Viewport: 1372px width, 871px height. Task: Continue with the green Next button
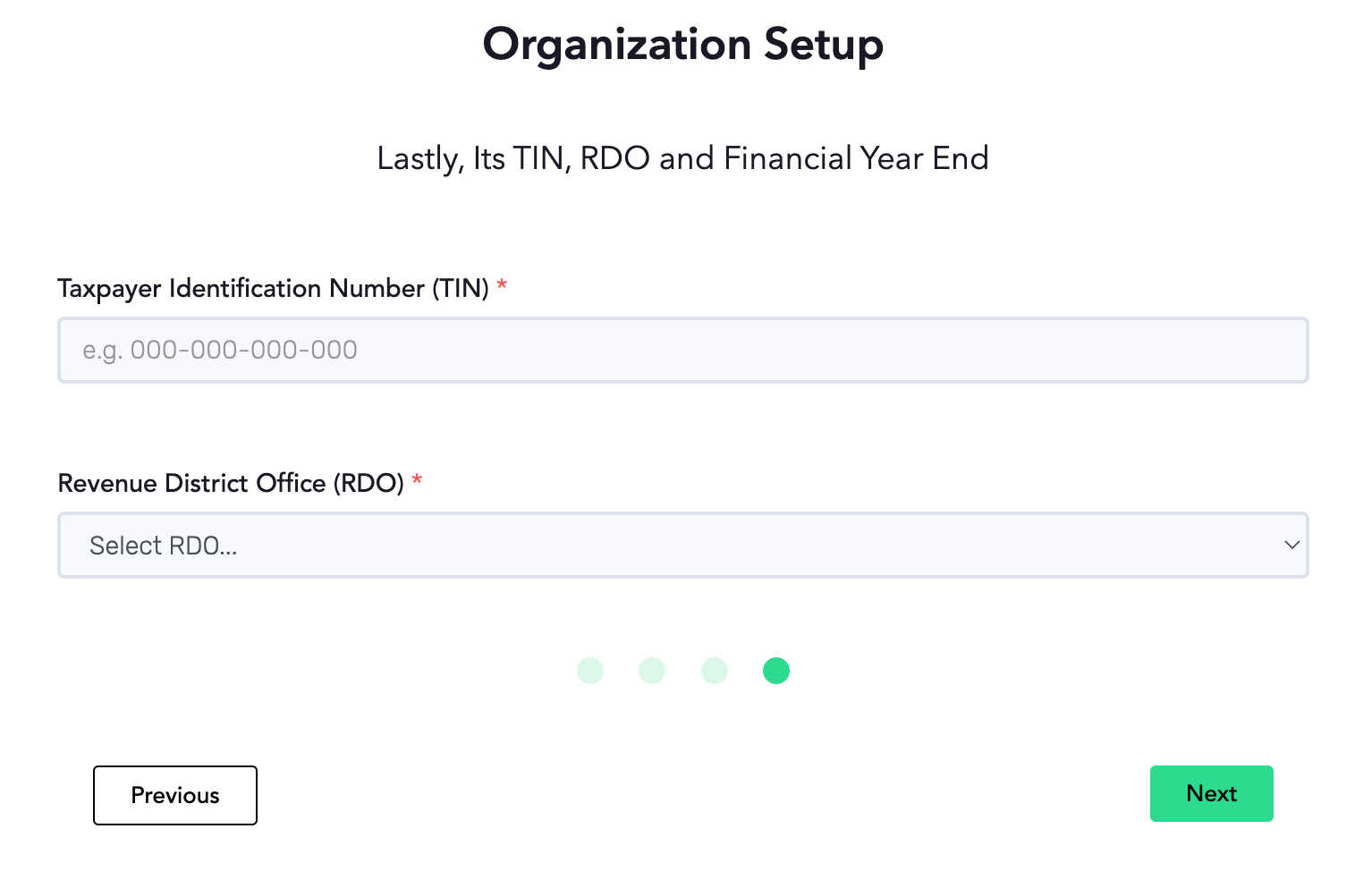pos(1211,794)
